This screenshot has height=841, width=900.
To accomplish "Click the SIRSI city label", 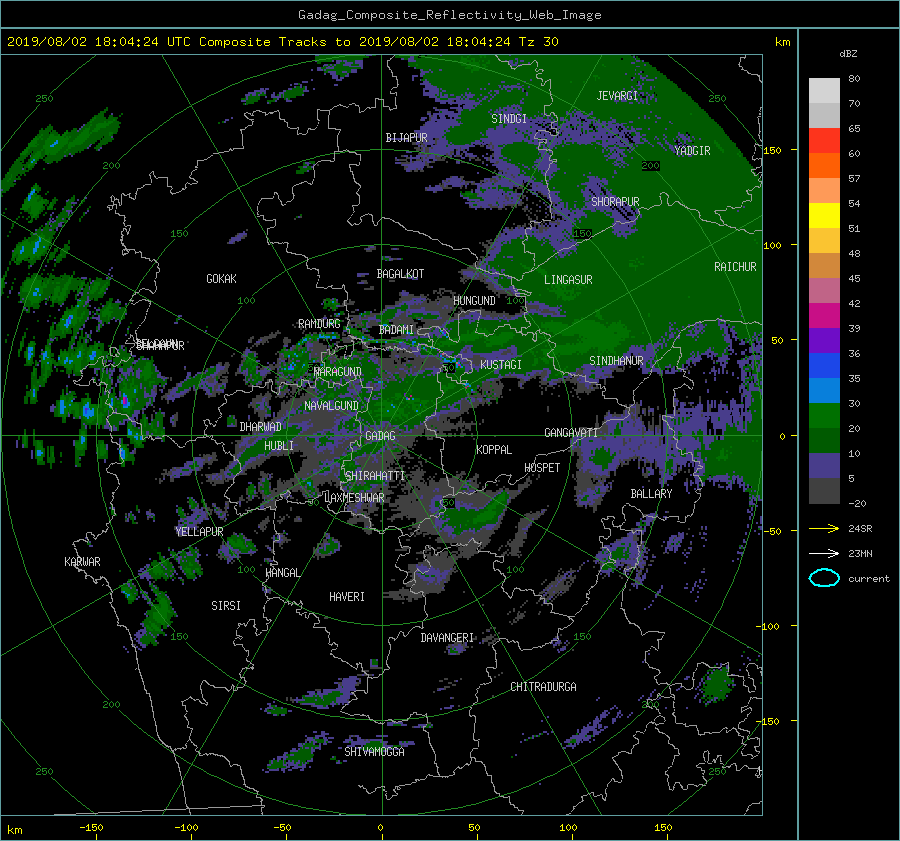I will [x=226, y=606].
